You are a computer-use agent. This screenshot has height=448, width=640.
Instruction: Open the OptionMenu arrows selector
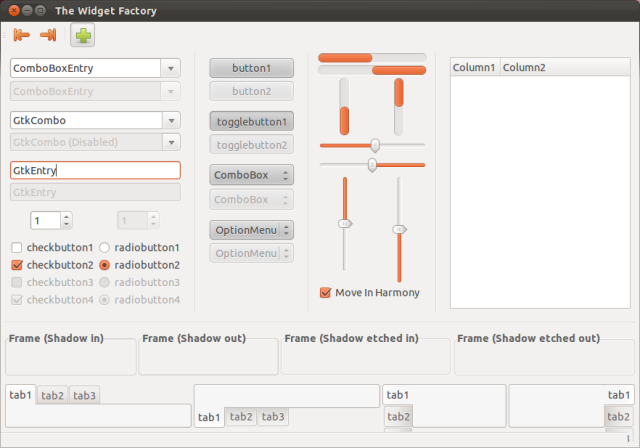pos(252,230)
